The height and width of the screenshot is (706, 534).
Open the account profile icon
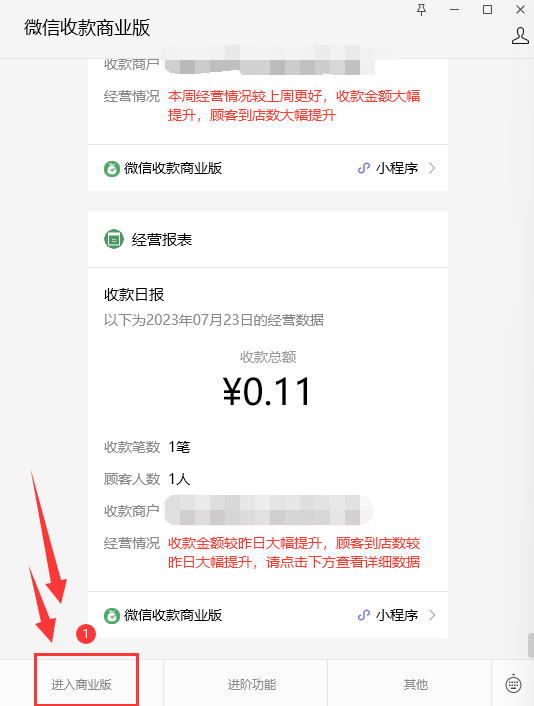coord(520,36)
